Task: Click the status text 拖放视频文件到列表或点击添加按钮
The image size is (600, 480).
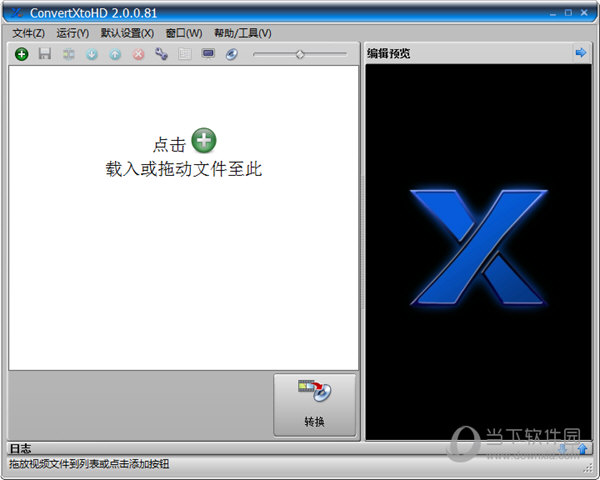Action: coord(89,464)
